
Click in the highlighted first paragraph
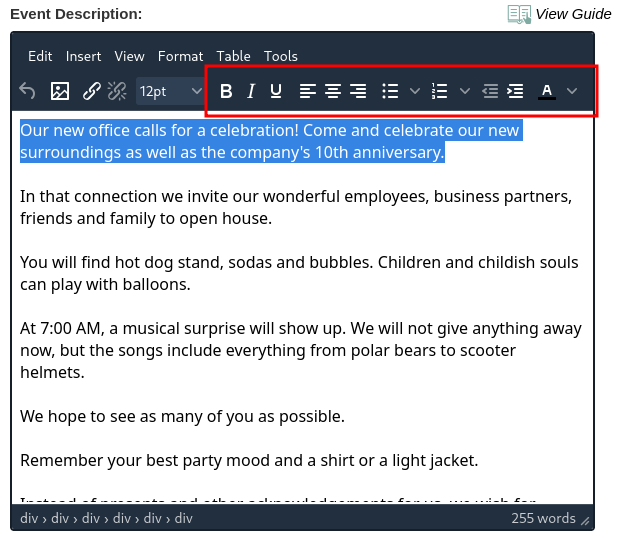271,141
